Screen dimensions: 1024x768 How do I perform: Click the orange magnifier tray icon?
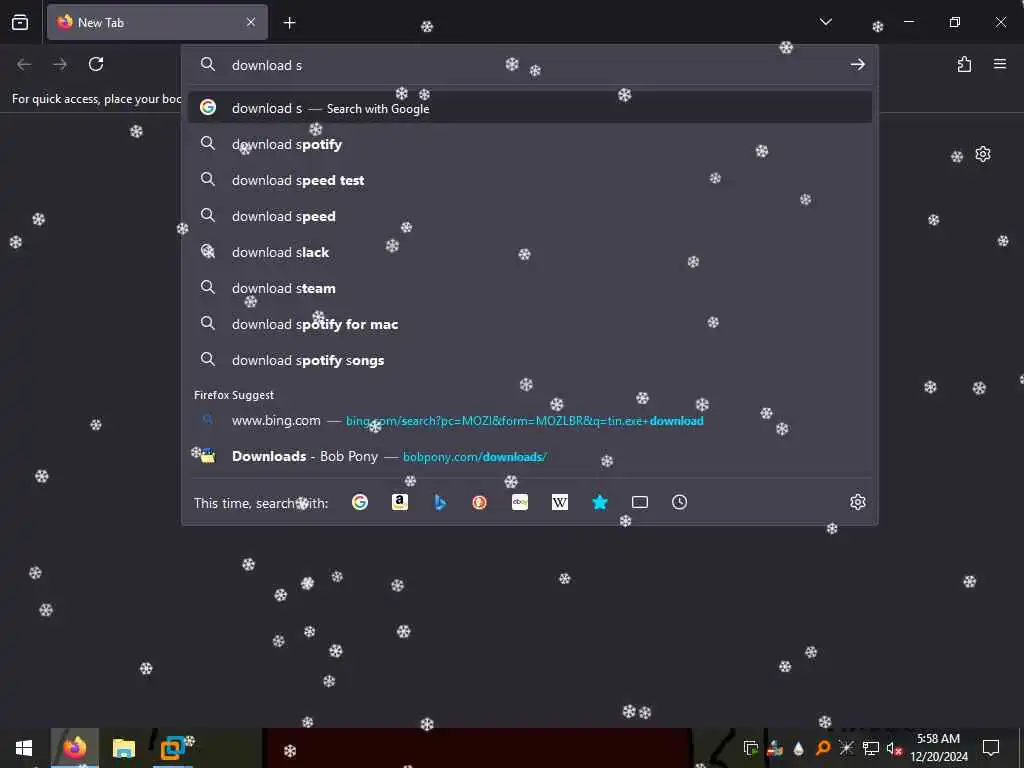click(x=823, y=748)
